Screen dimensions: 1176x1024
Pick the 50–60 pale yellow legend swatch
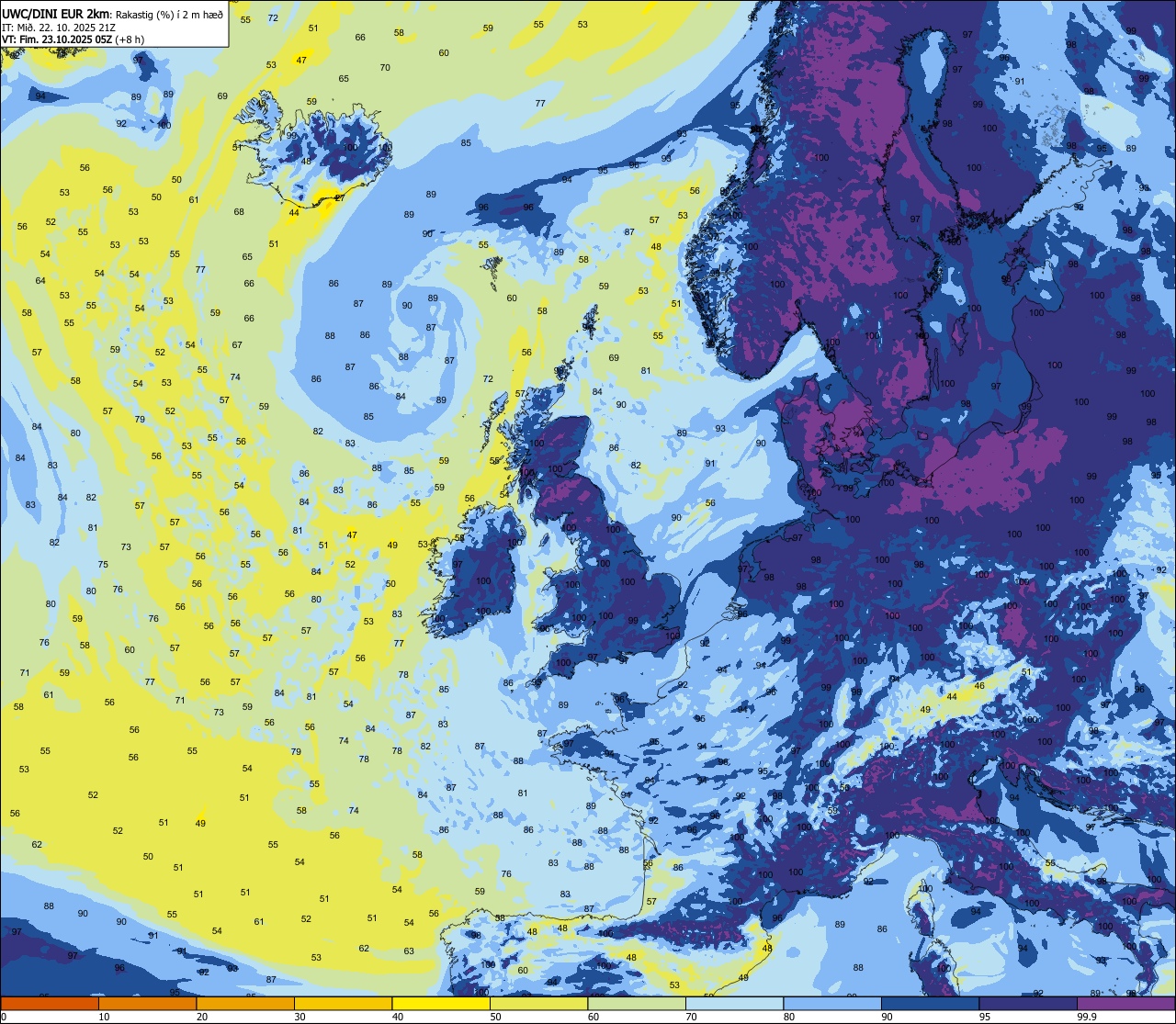tap(538, 1004)
